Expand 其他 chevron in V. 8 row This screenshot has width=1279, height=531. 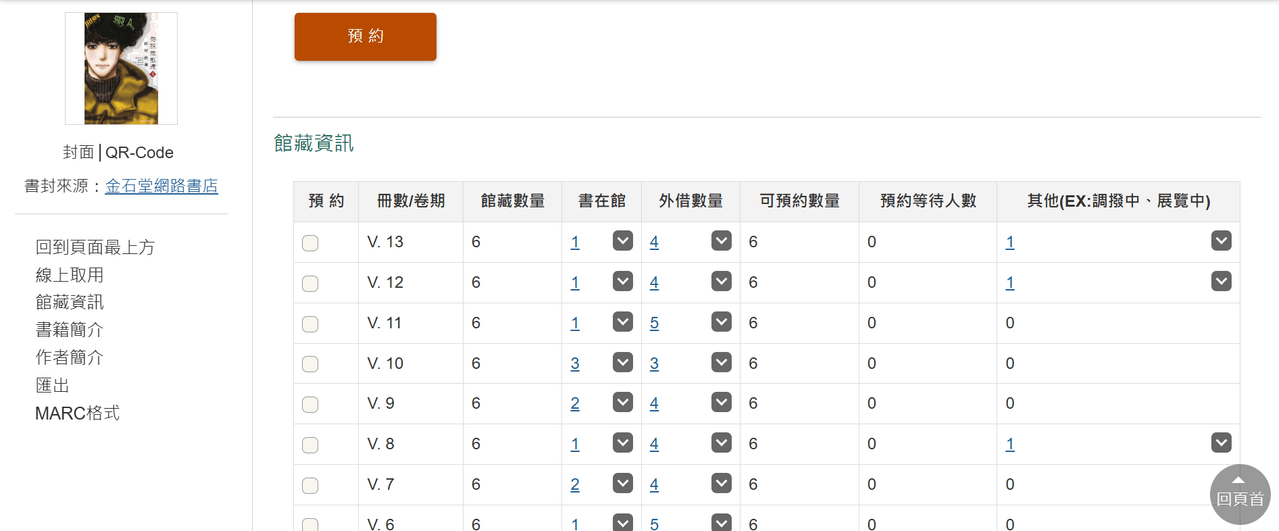pyautogui.click(x=1221, y=443)
